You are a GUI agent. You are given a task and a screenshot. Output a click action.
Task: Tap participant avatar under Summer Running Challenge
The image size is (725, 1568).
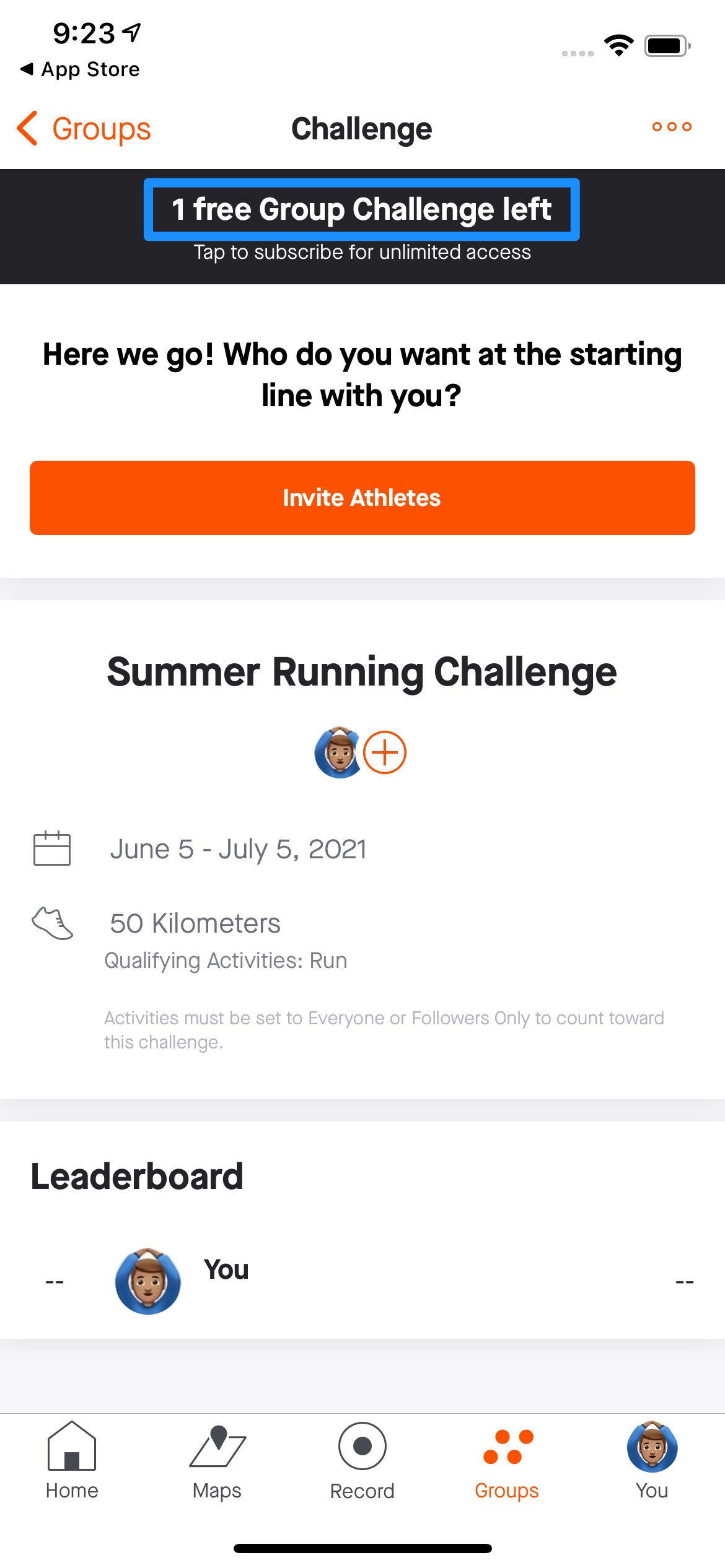(x=338, y=752)
